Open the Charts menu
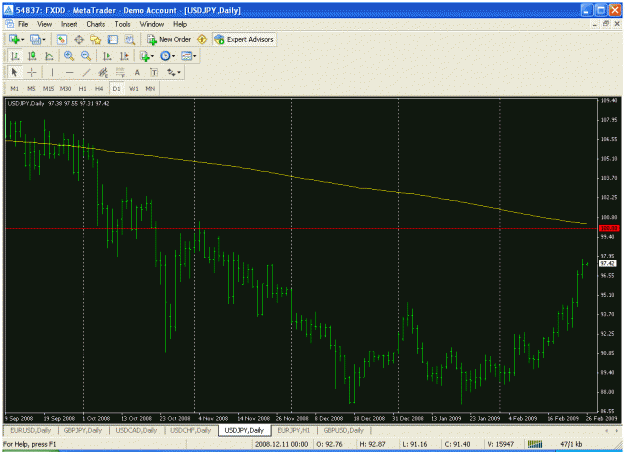The image size is (625, 452). pyautogui.click(x=96, y=24)
